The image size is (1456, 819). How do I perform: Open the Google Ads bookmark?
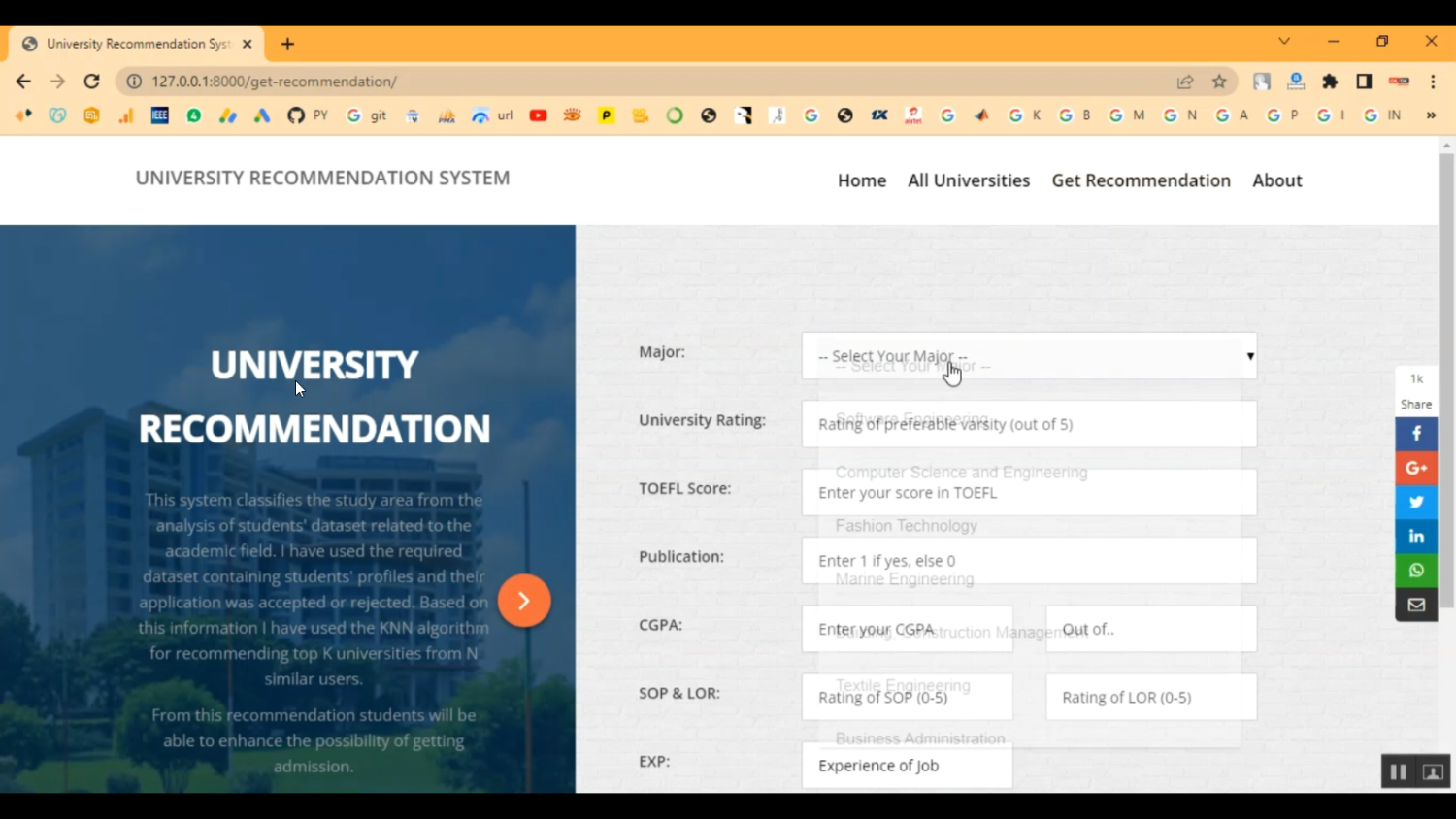coord(262,115)
